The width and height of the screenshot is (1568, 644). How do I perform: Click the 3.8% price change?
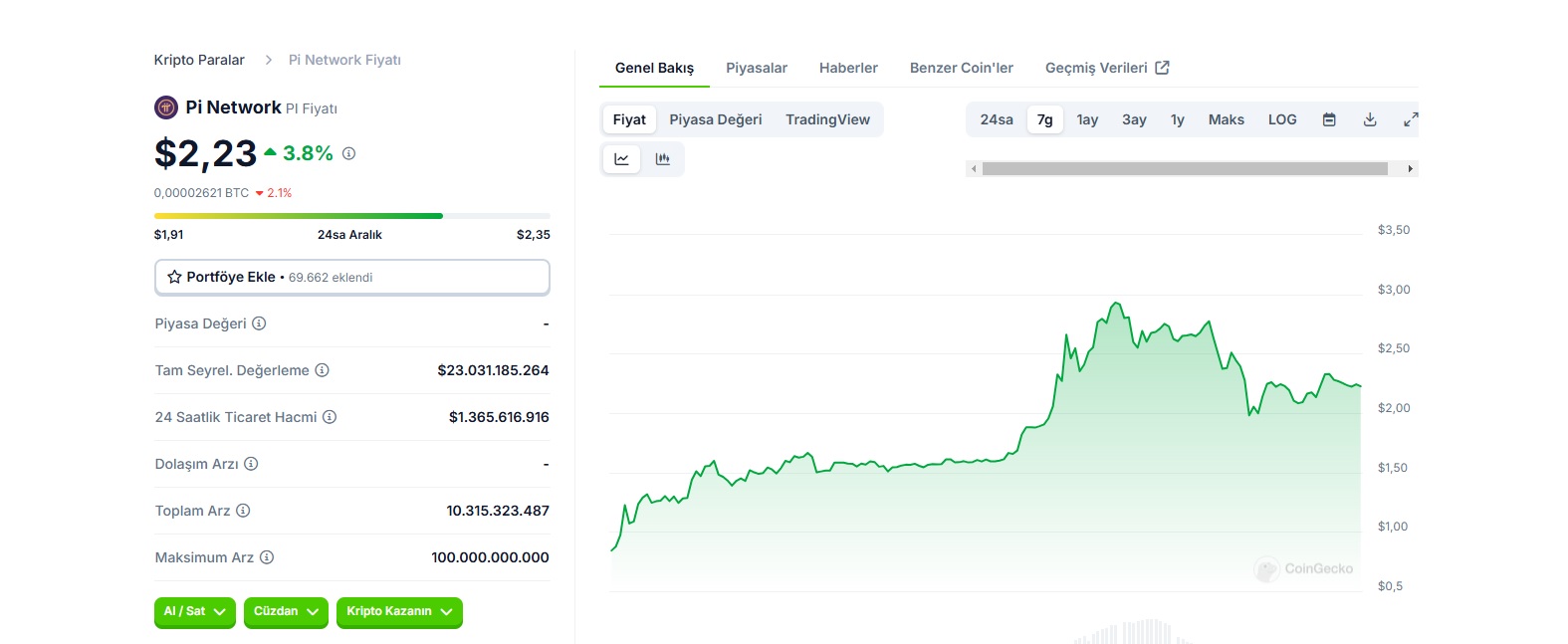(299, 153)
